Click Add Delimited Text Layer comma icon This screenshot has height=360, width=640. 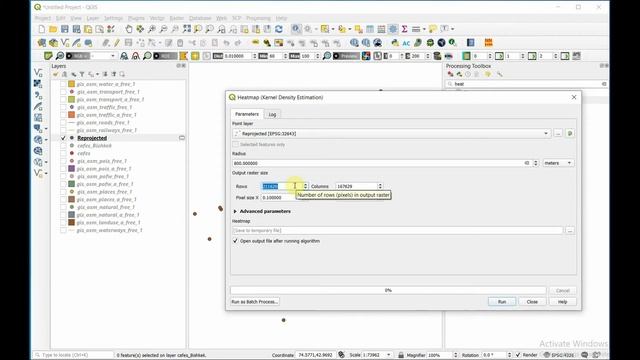38,95
